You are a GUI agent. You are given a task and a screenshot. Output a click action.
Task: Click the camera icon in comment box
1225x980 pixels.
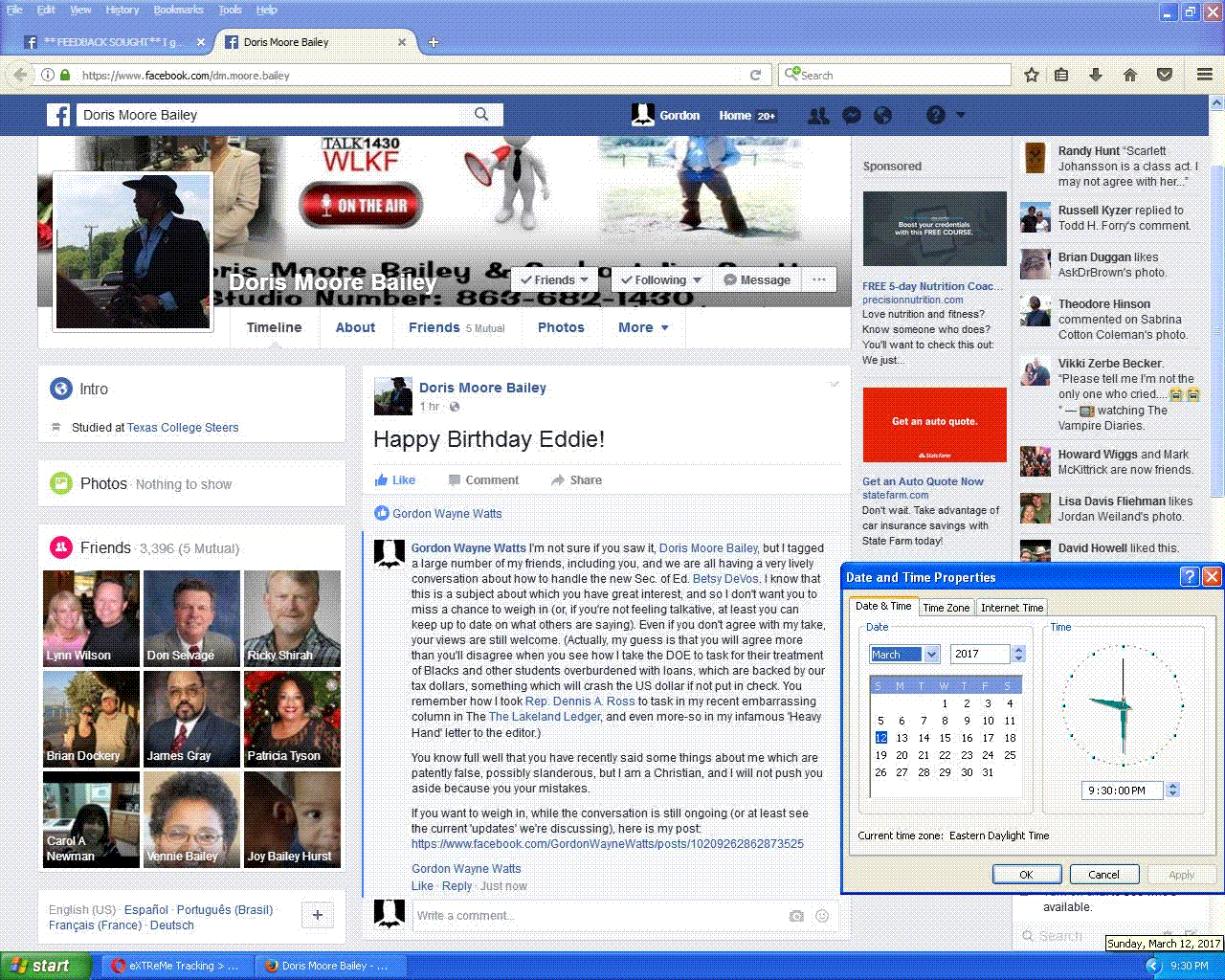796,916
